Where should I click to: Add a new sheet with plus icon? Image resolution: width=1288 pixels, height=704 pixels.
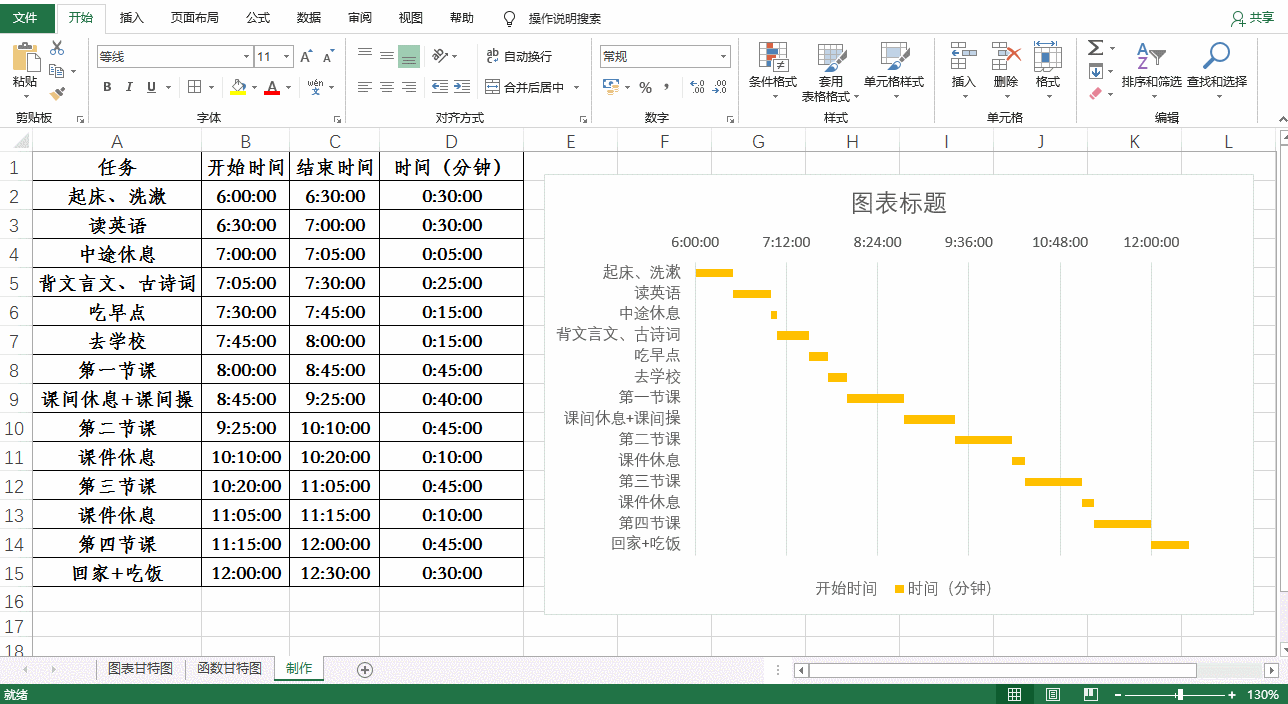364,669
